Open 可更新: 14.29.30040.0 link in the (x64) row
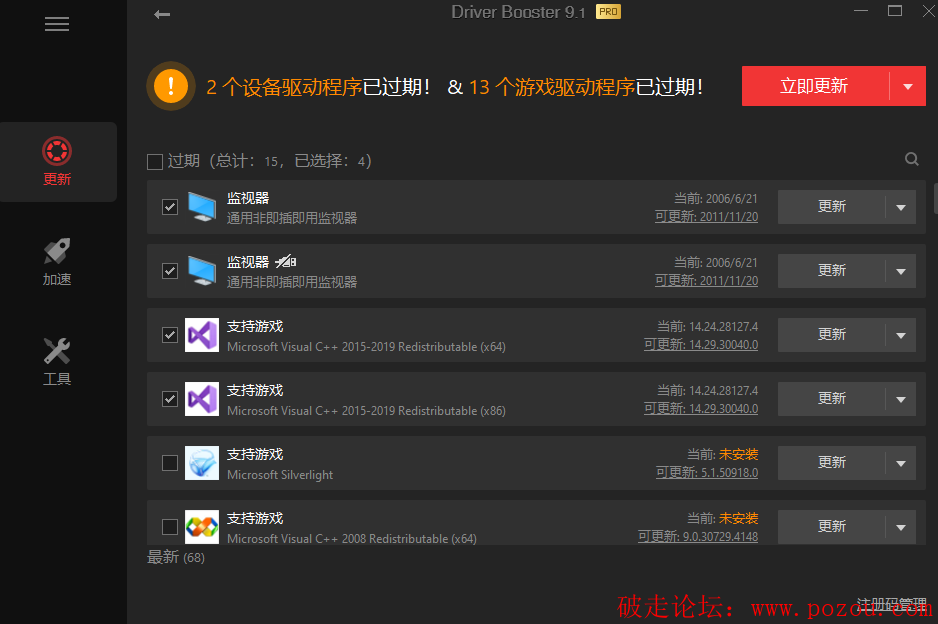The height and width of the screenshot is (624, 938). tap(701, 345)
